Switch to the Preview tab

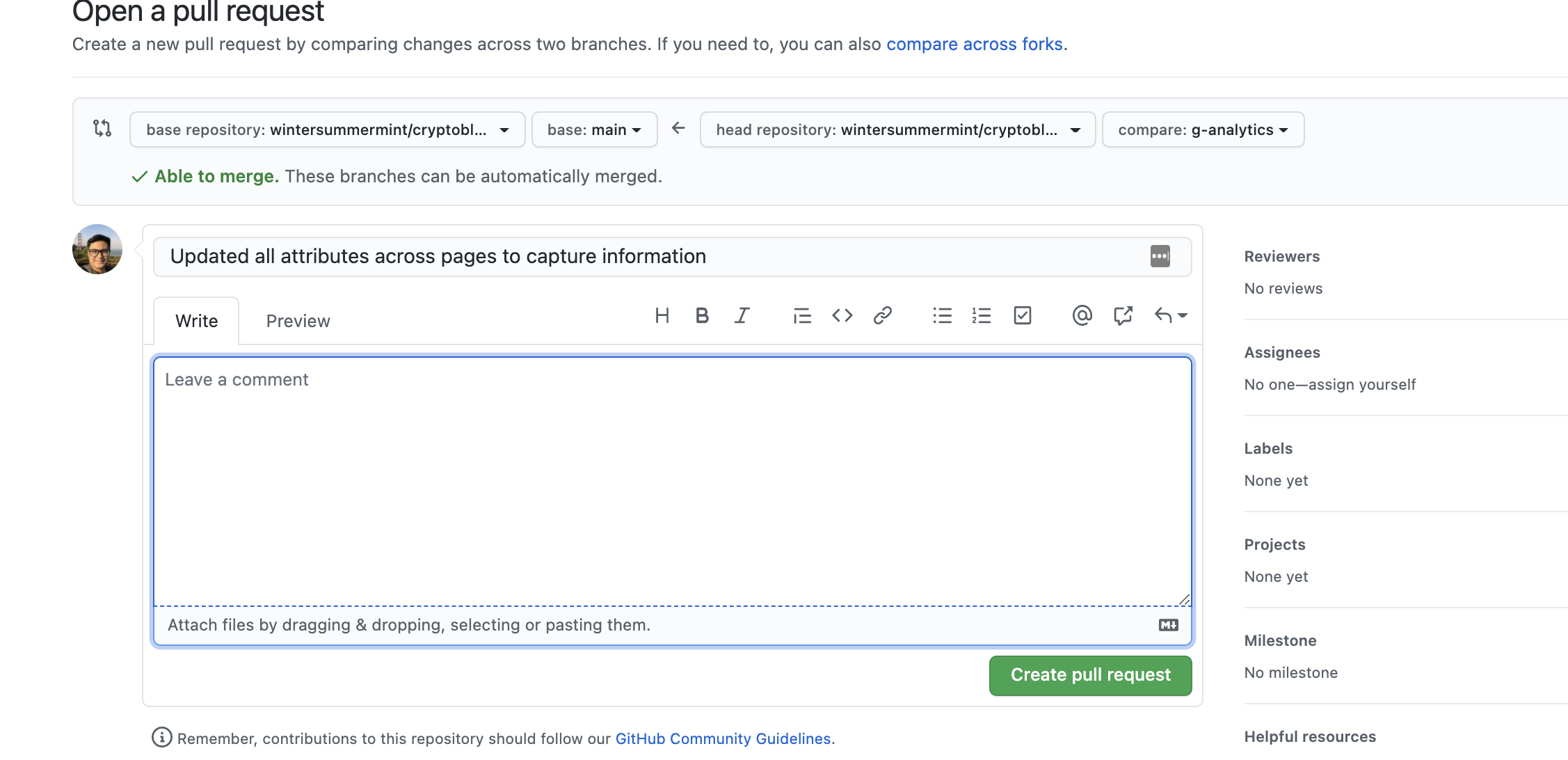(298, 321)
